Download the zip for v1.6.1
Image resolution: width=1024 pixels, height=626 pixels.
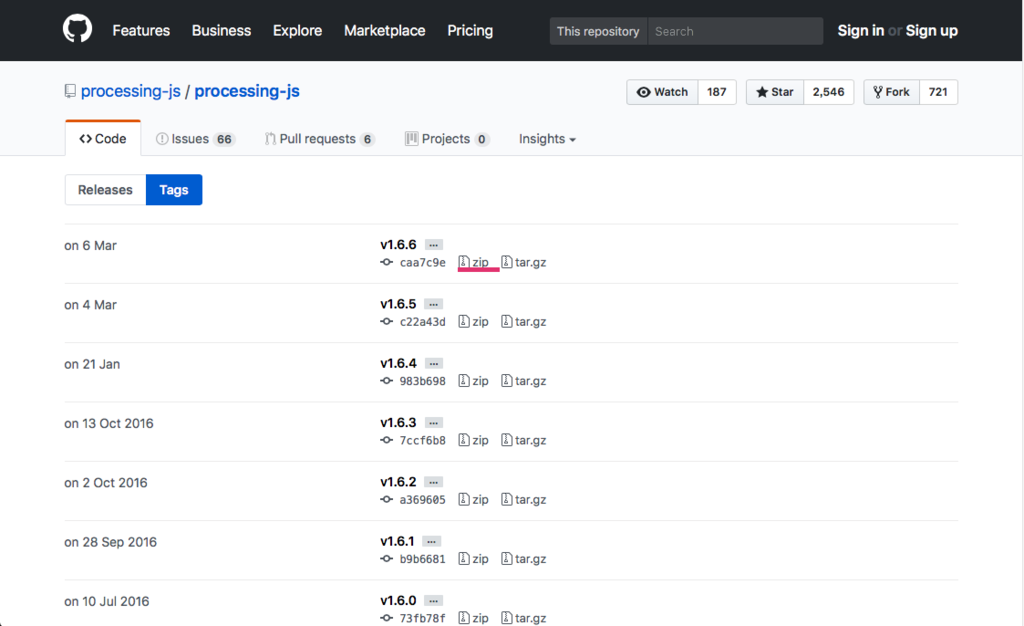473,559
